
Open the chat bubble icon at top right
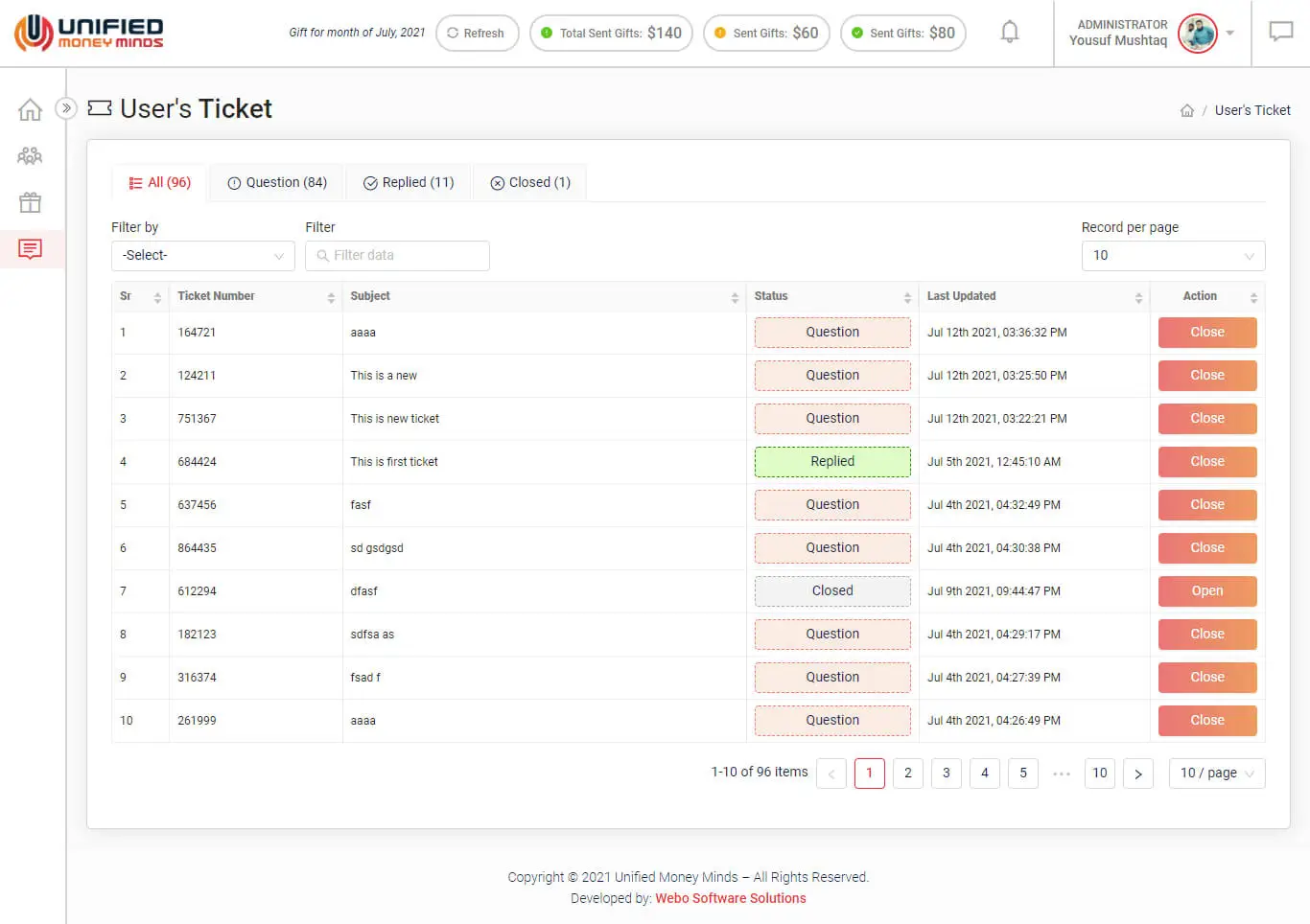point(1280,33)
